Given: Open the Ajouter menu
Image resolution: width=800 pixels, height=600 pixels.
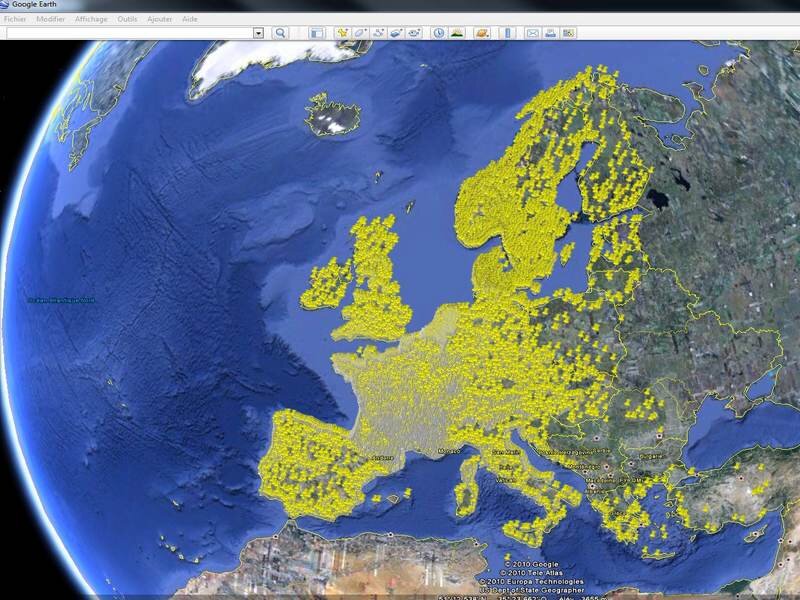Looking at the screenshot, I should point(159,19).
